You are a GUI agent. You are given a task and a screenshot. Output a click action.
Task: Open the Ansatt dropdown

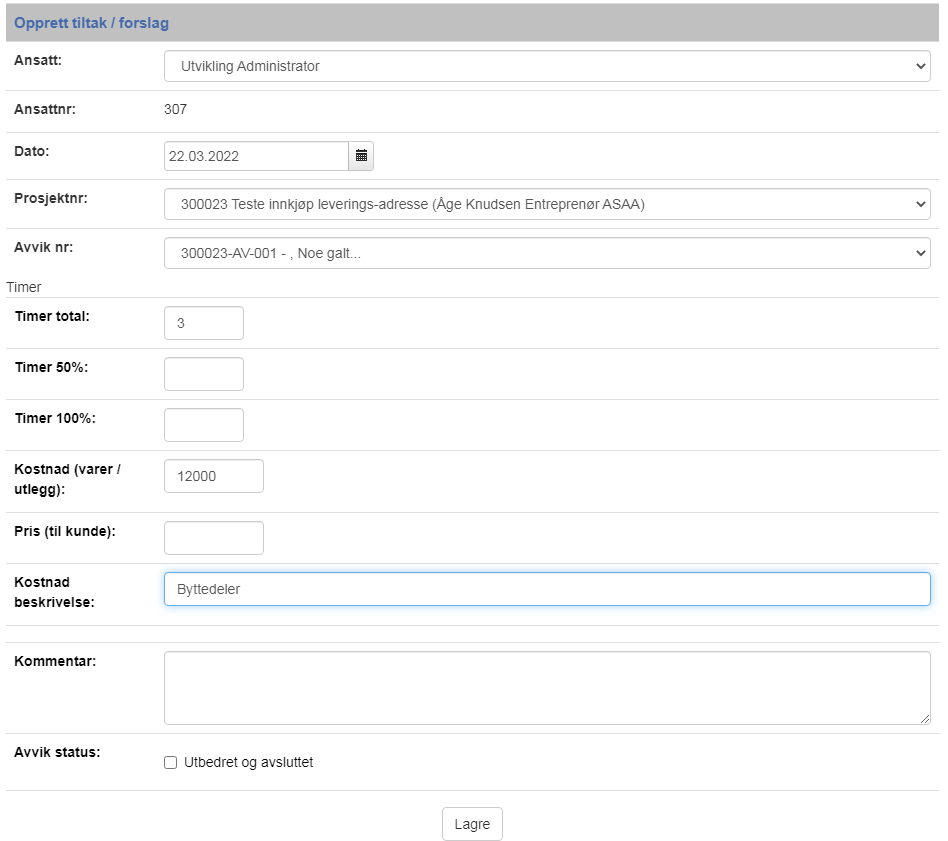tap(547, 66)
